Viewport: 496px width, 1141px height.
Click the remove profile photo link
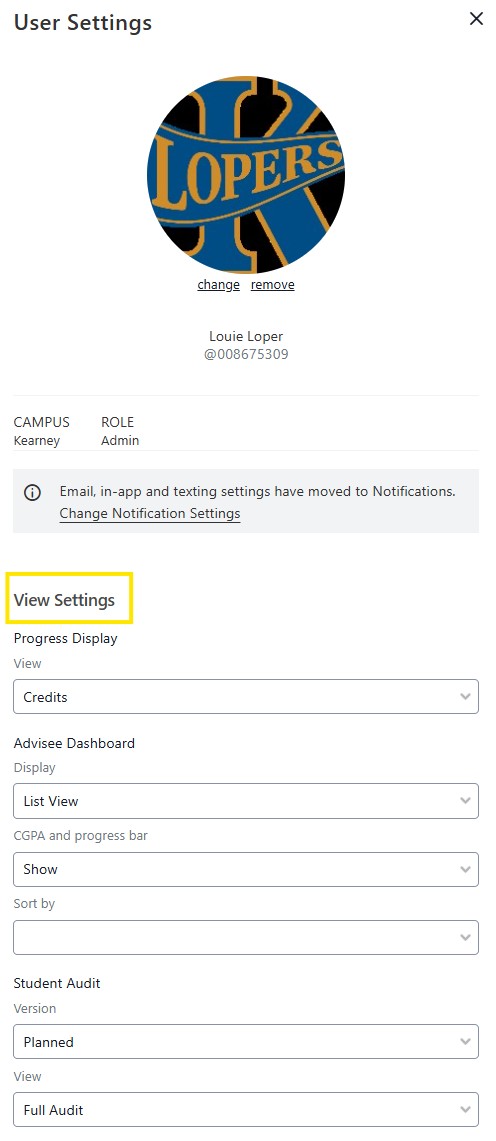(x=273, y=285)
